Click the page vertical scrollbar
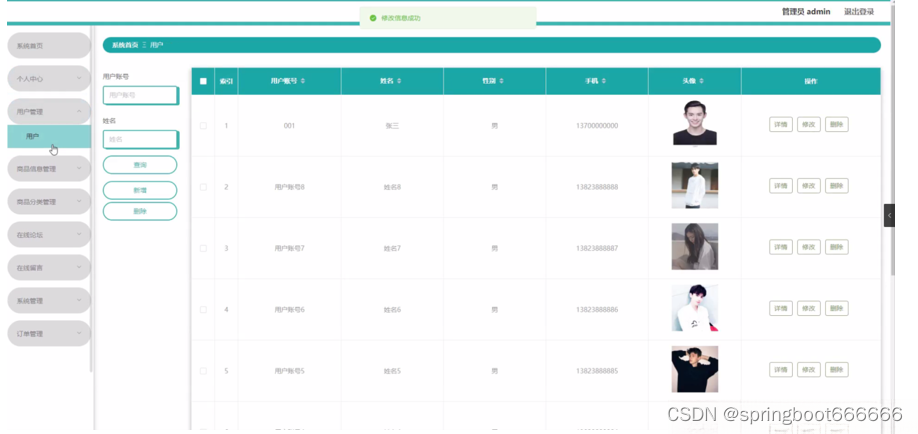The width and height of the screenshot is (918, 434). 892,141
